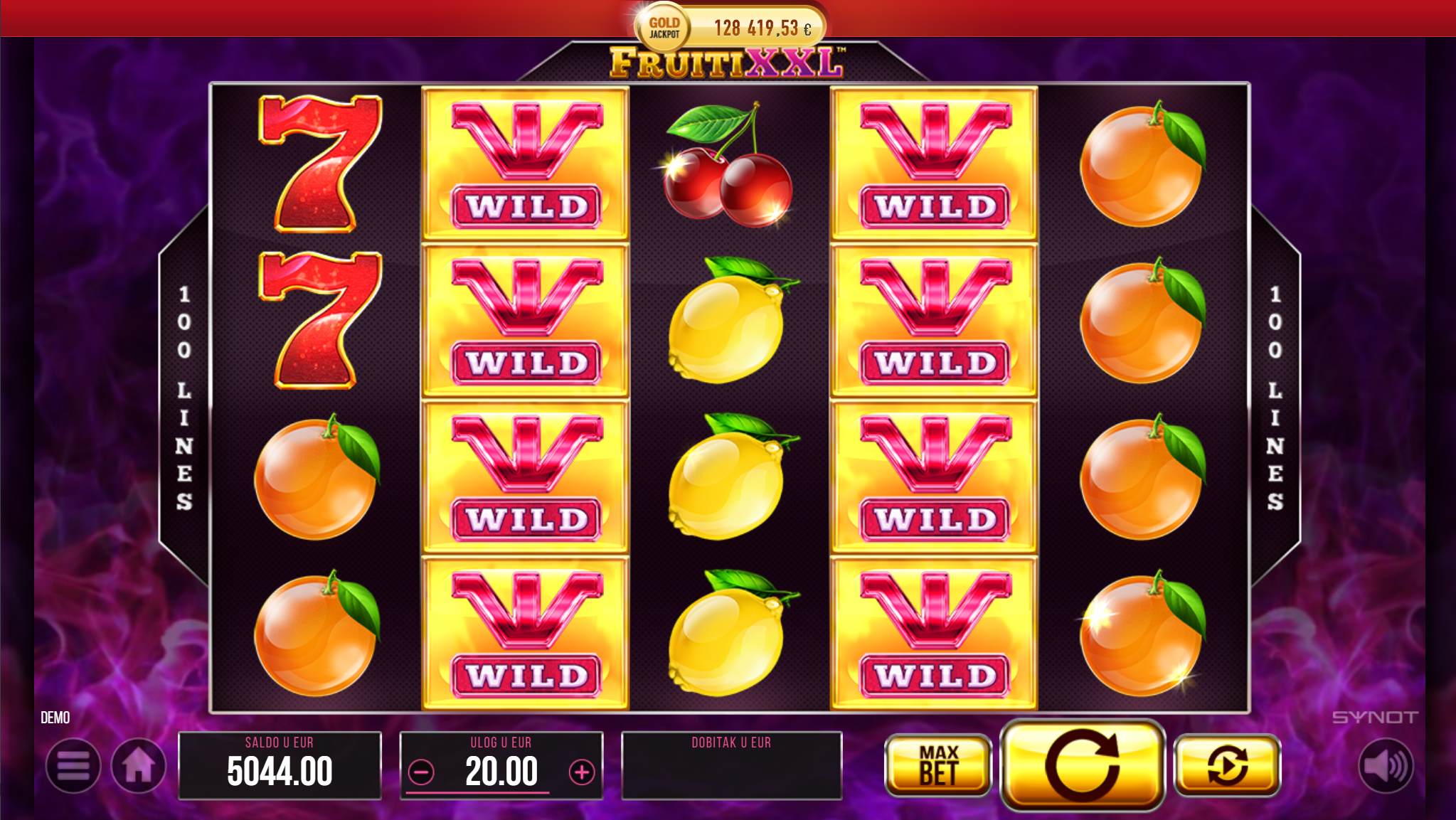Click the MAX BET button
Screen dimensions: 1456x820
click(x=938, y=765)
